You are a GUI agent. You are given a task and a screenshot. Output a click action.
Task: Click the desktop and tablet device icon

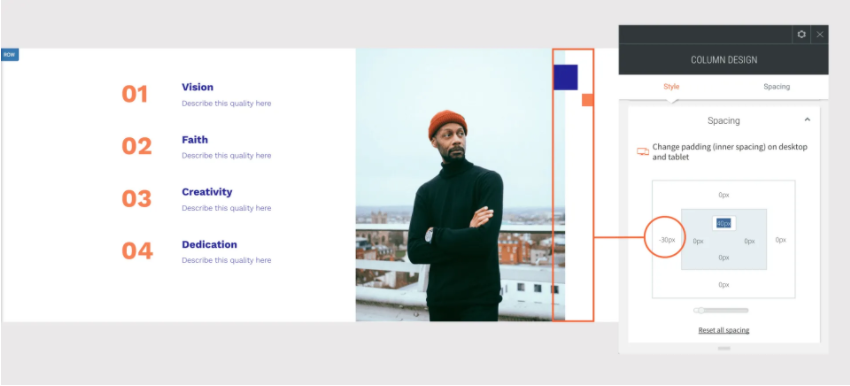pos(642,152)
